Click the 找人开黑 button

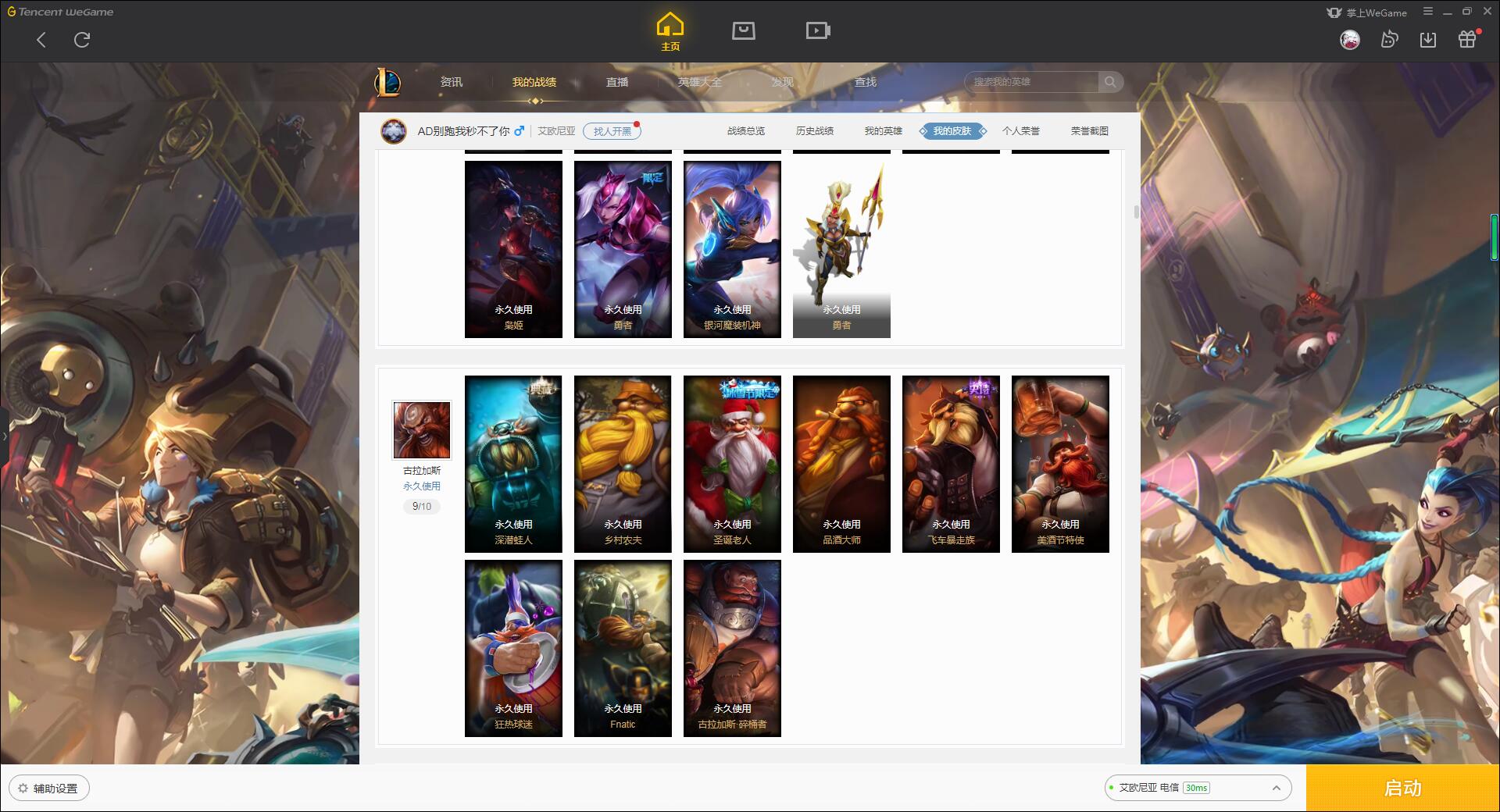[612, 131]
